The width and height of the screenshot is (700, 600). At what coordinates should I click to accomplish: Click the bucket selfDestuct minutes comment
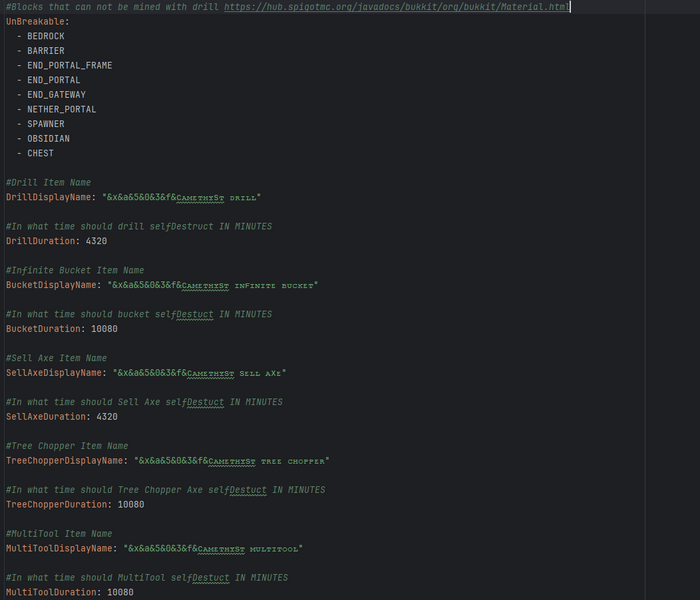[139, 314]
